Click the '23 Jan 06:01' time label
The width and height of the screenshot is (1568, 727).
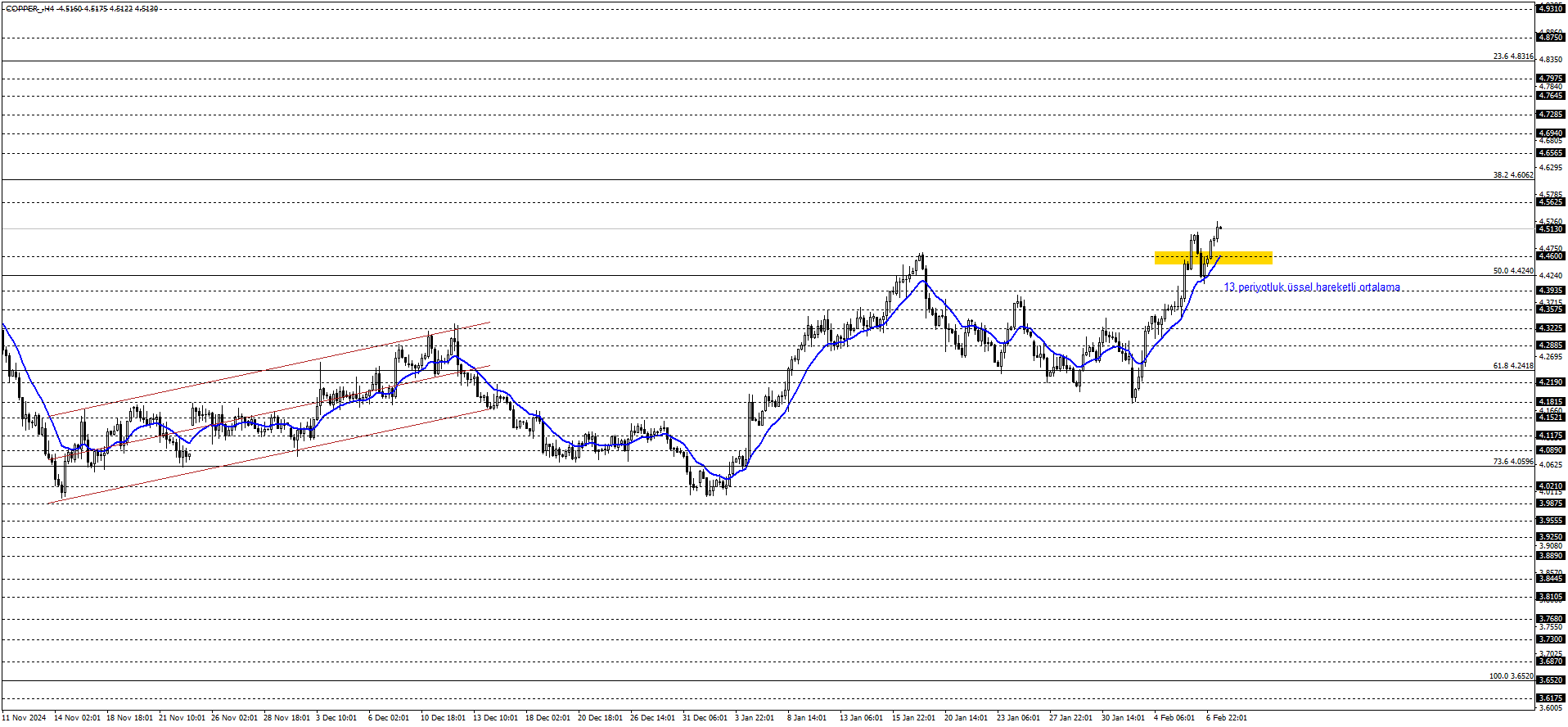1019,718
